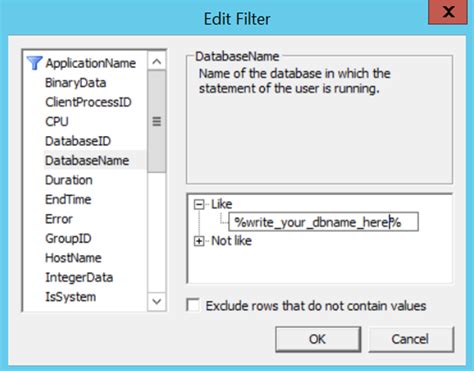
Task: Expand the Not like filter node
Action: [199, 241]
